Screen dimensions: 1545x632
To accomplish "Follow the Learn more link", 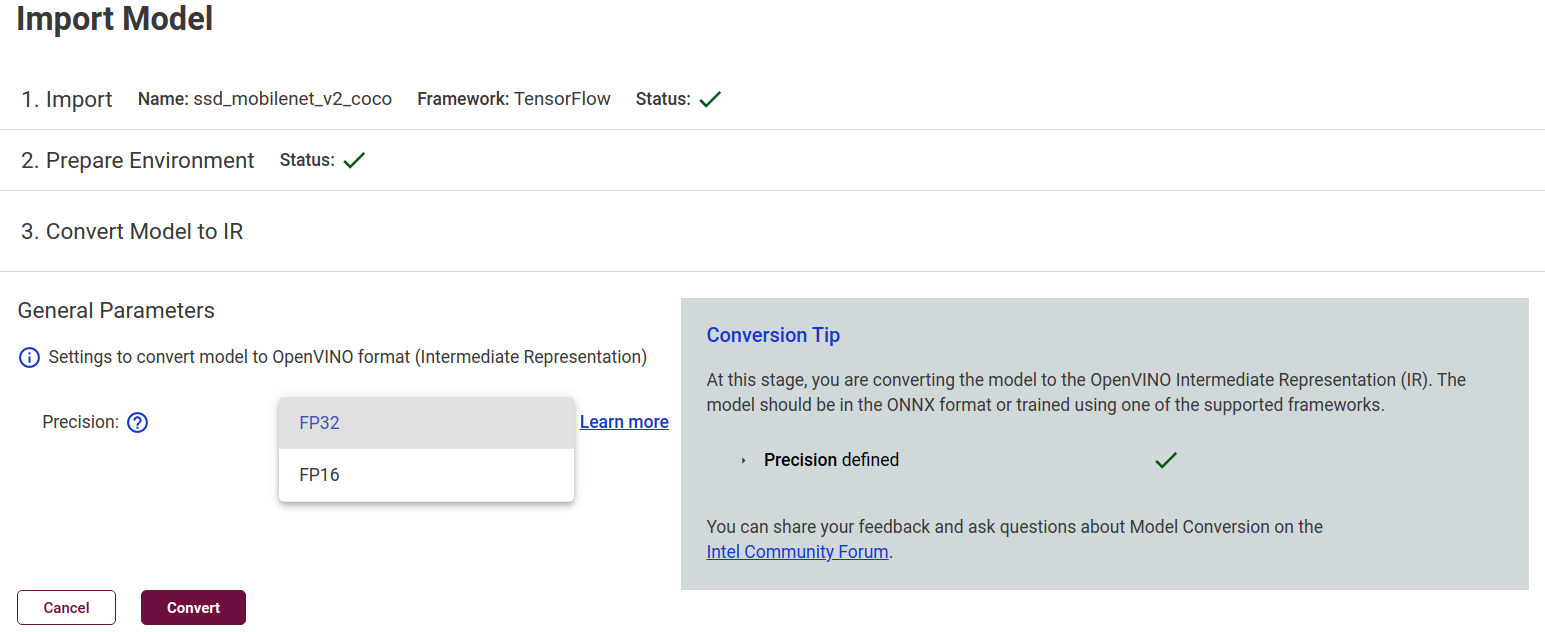I will click(x=624, y=422).
